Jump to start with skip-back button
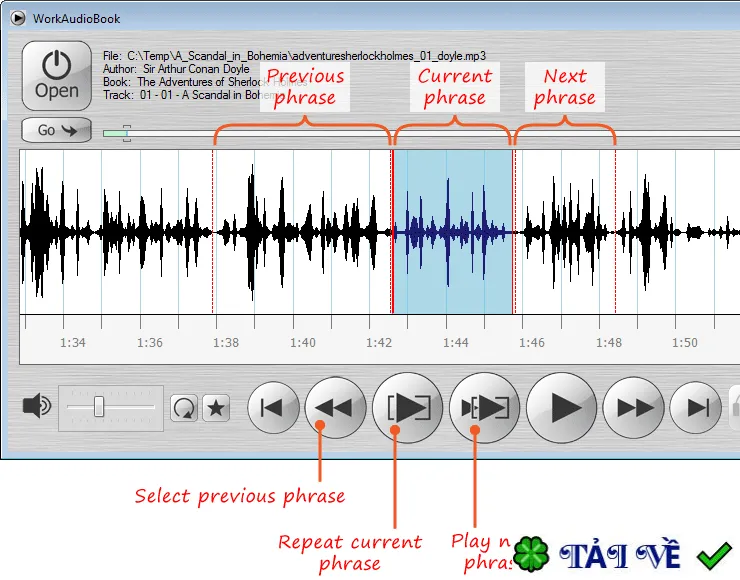 point(273,408)
